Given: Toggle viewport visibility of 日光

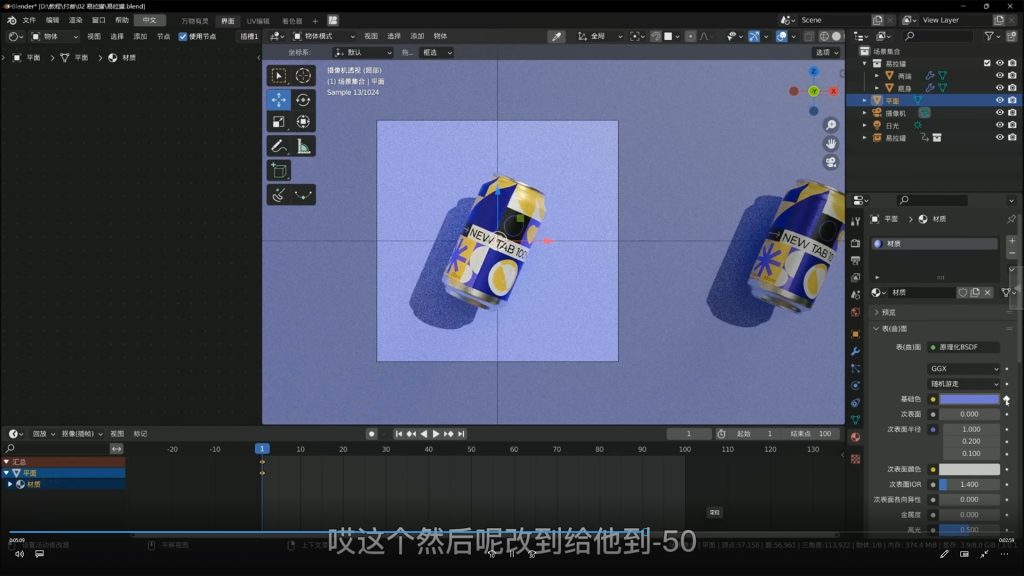Looking at the screenshot, I should pyautogui.click(x=999, y=126).
